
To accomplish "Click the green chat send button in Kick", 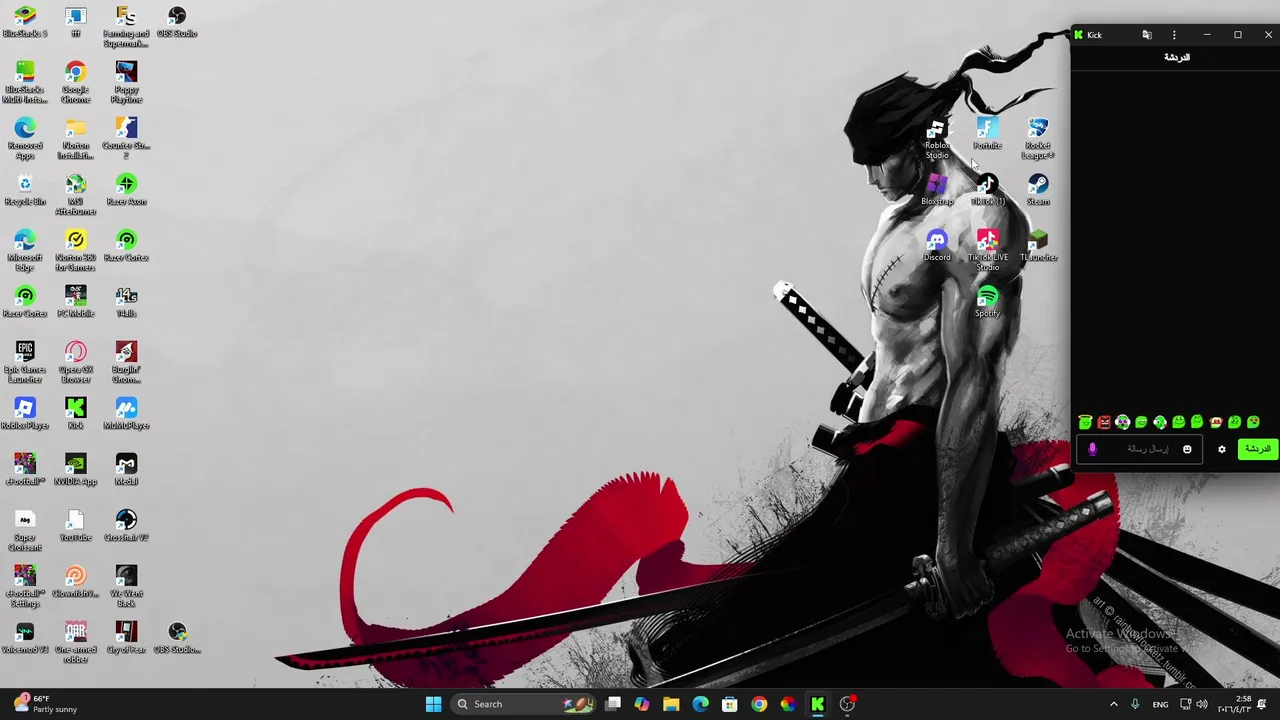I will click(x=1257, y=449).
